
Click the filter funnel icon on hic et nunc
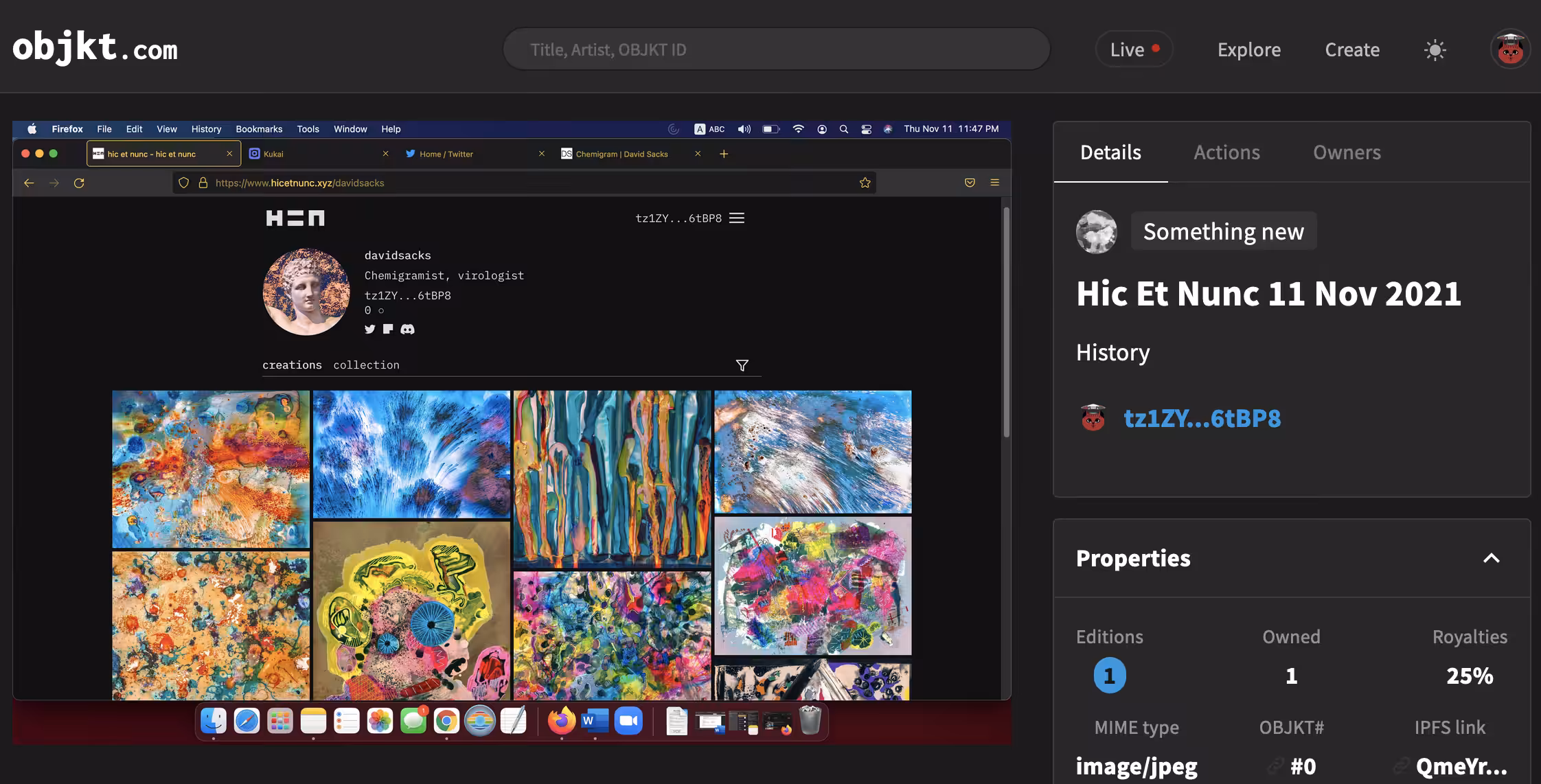point(742,365)
